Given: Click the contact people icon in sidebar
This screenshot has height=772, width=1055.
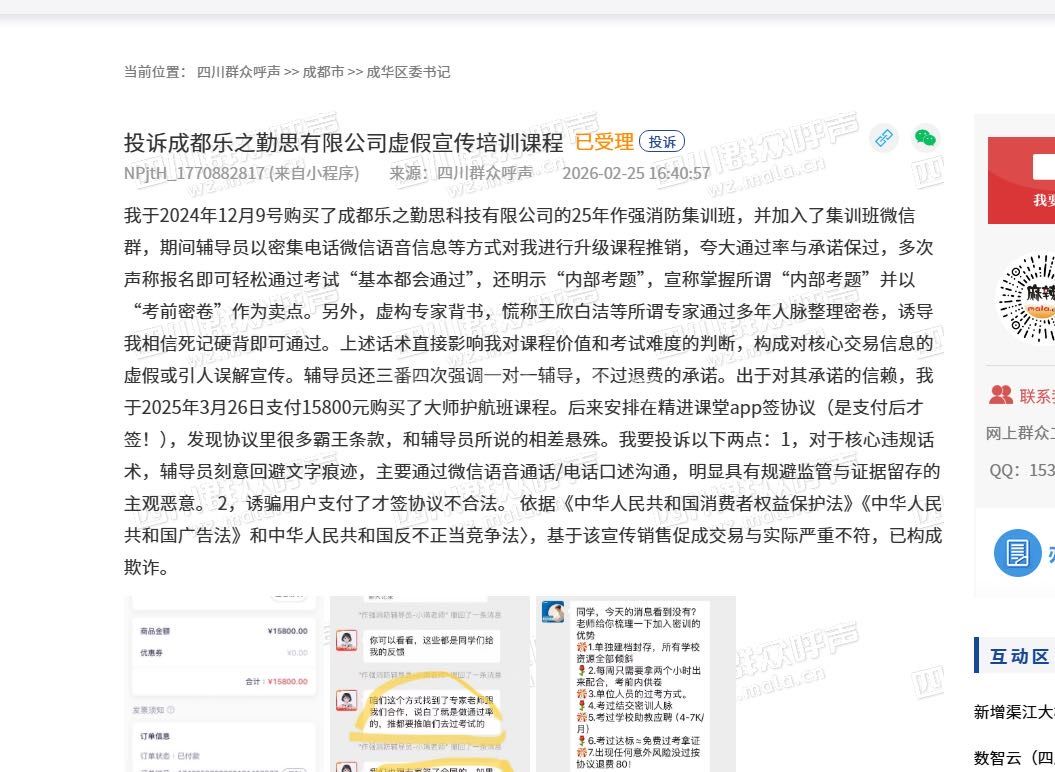Looking at the screenshot, I should [x=1000, y=395].
